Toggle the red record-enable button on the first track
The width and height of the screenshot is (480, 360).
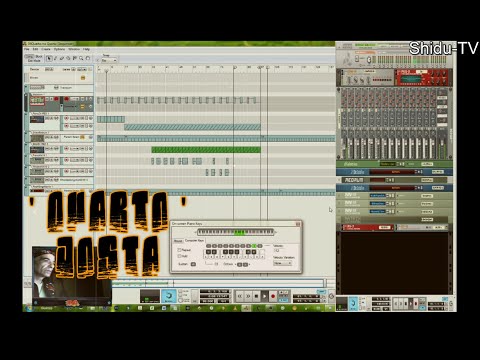[56, 99]
